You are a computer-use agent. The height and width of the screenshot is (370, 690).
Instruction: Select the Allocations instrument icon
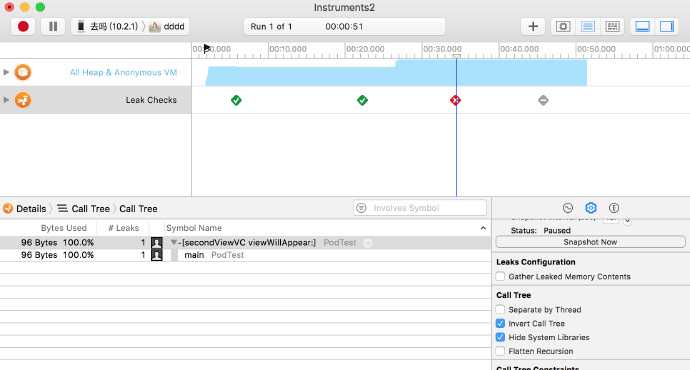point(23,72)
